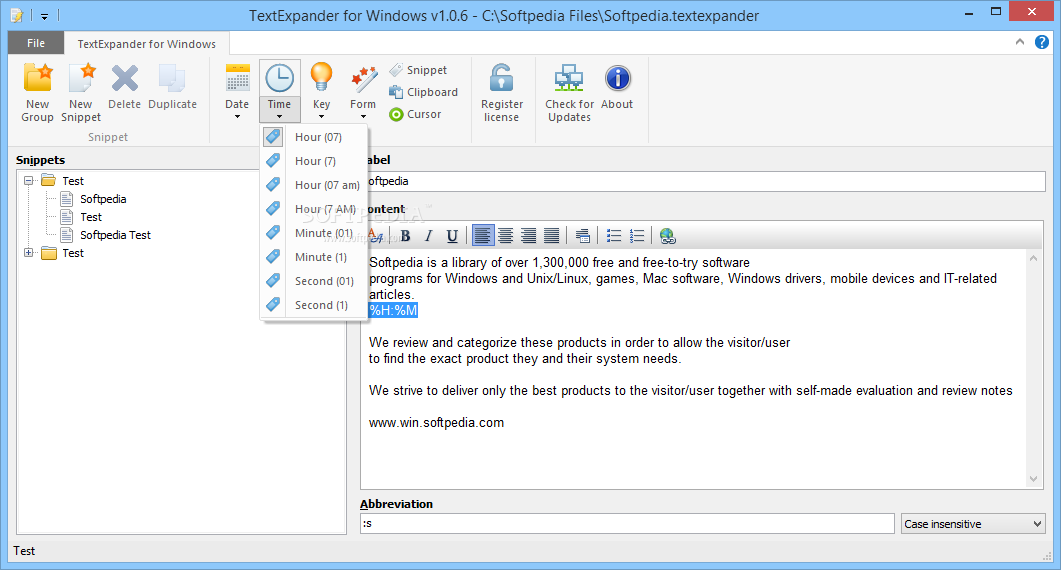Click the Abbreviation input field
The height and width of the screenshot is (570, 1061).
(627, 523)
